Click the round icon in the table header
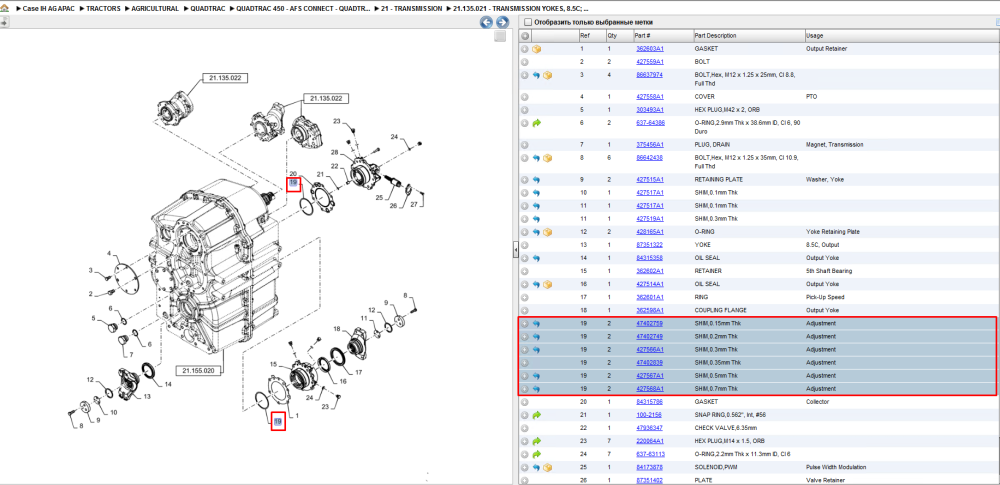The width and height of the screenshot is (1000, 485). (x=525, y=36)
